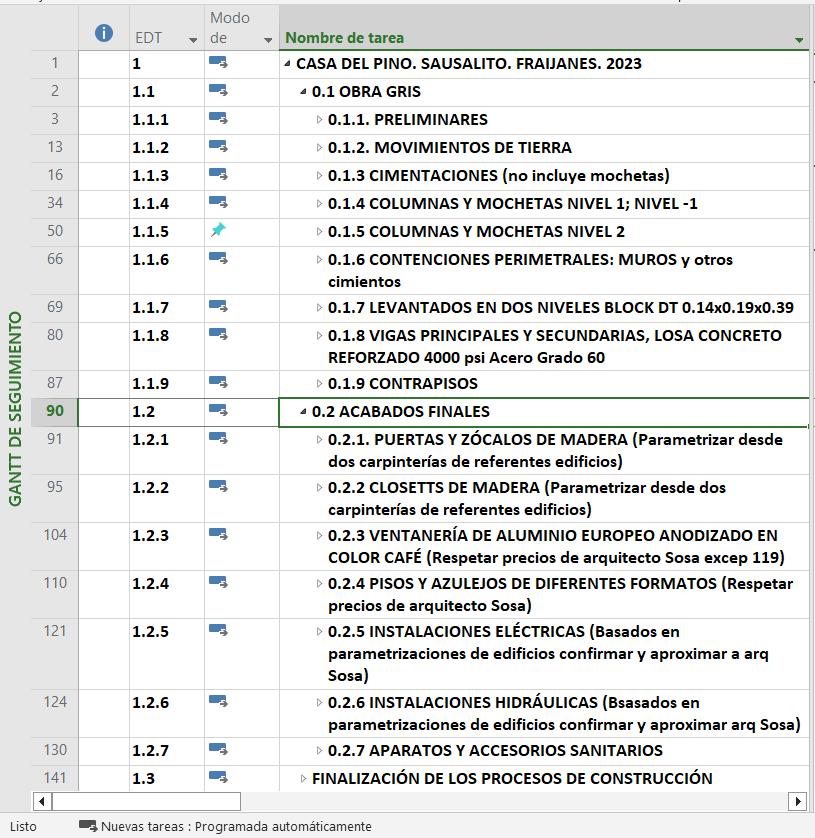Click the Listo status bar text
815x838 pixels.
23,826
